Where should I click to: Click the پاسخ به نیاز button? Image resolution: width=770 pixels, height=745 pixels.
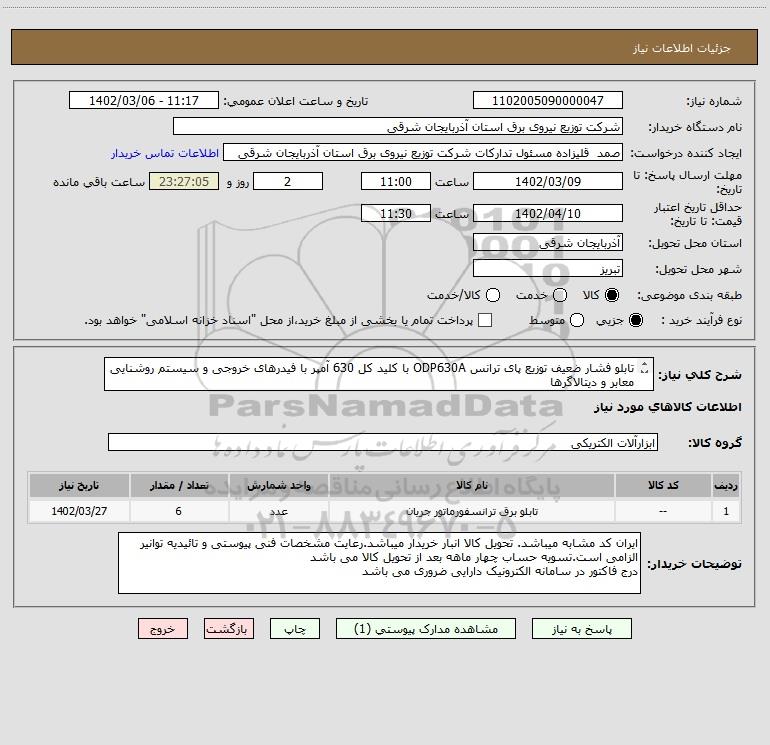pyautogui.click(x=581, y=629)
